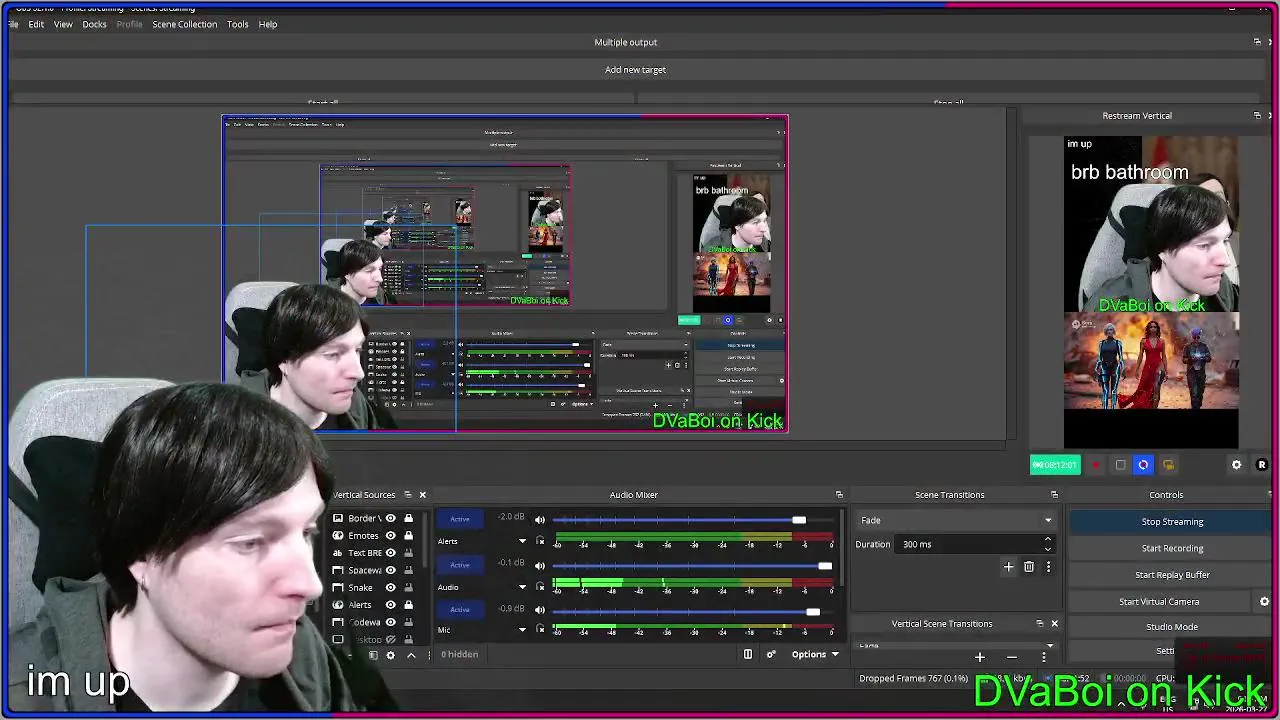Hide the Text BRB source
Image resolution: width=1280 pixels, height=720 pixels.
(390, 553)
